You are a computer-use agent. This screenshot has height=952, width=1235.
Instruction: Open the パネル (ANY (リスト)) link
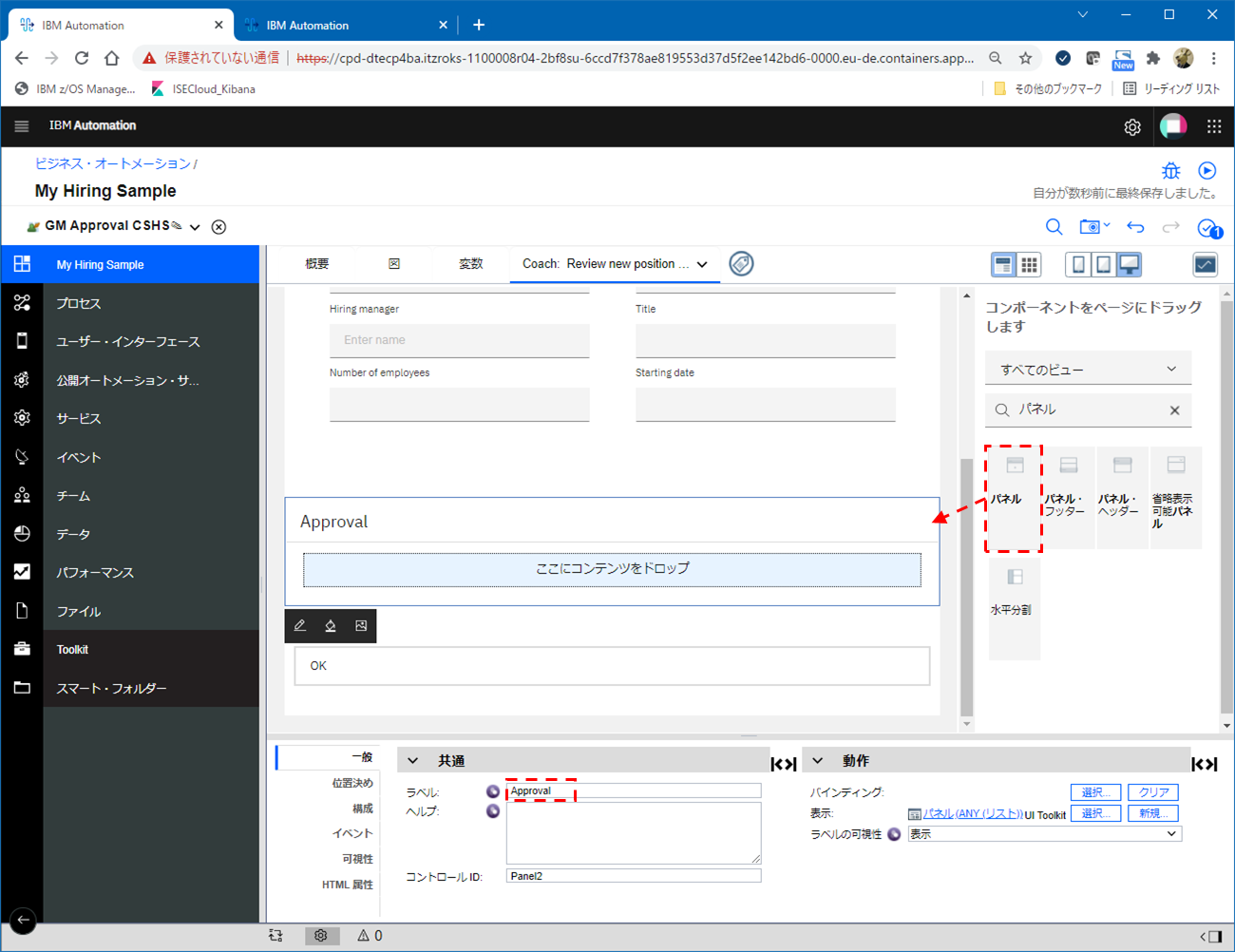click(x=973, y=814)
